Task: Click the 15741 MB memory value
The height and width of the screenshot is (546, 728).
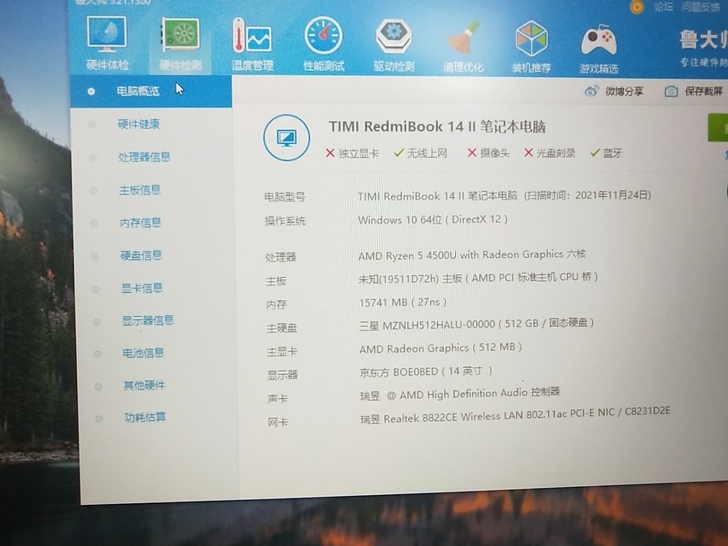Action: 403,302
